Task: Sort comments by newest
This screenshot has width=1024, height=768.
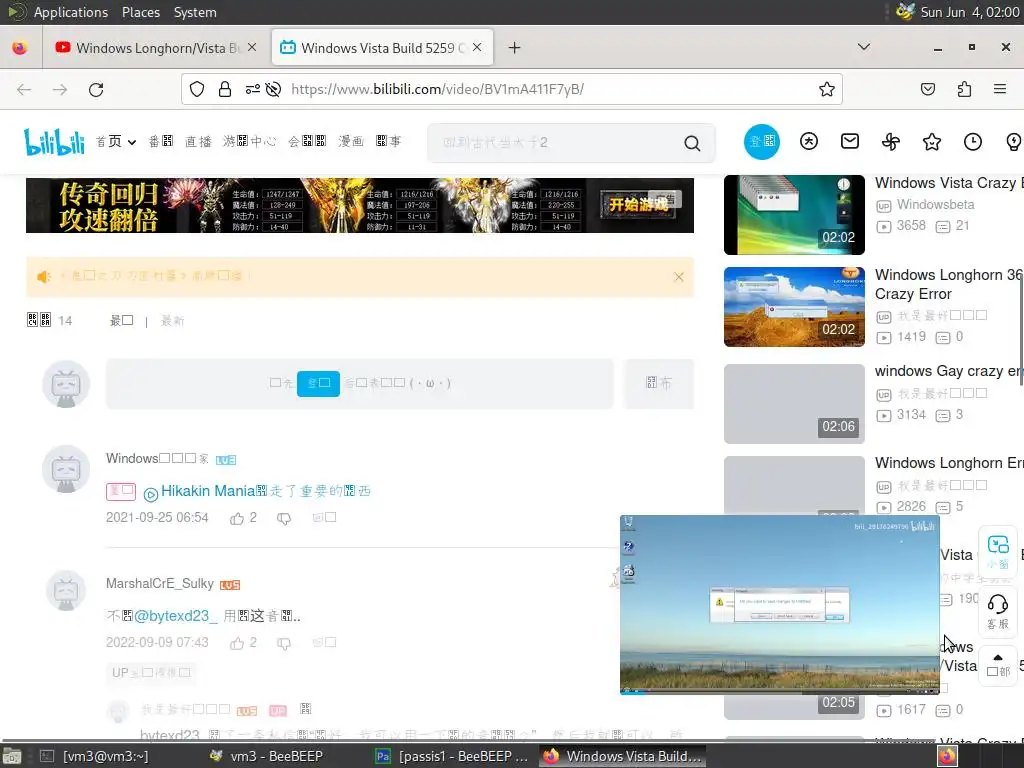Action: 172,321
